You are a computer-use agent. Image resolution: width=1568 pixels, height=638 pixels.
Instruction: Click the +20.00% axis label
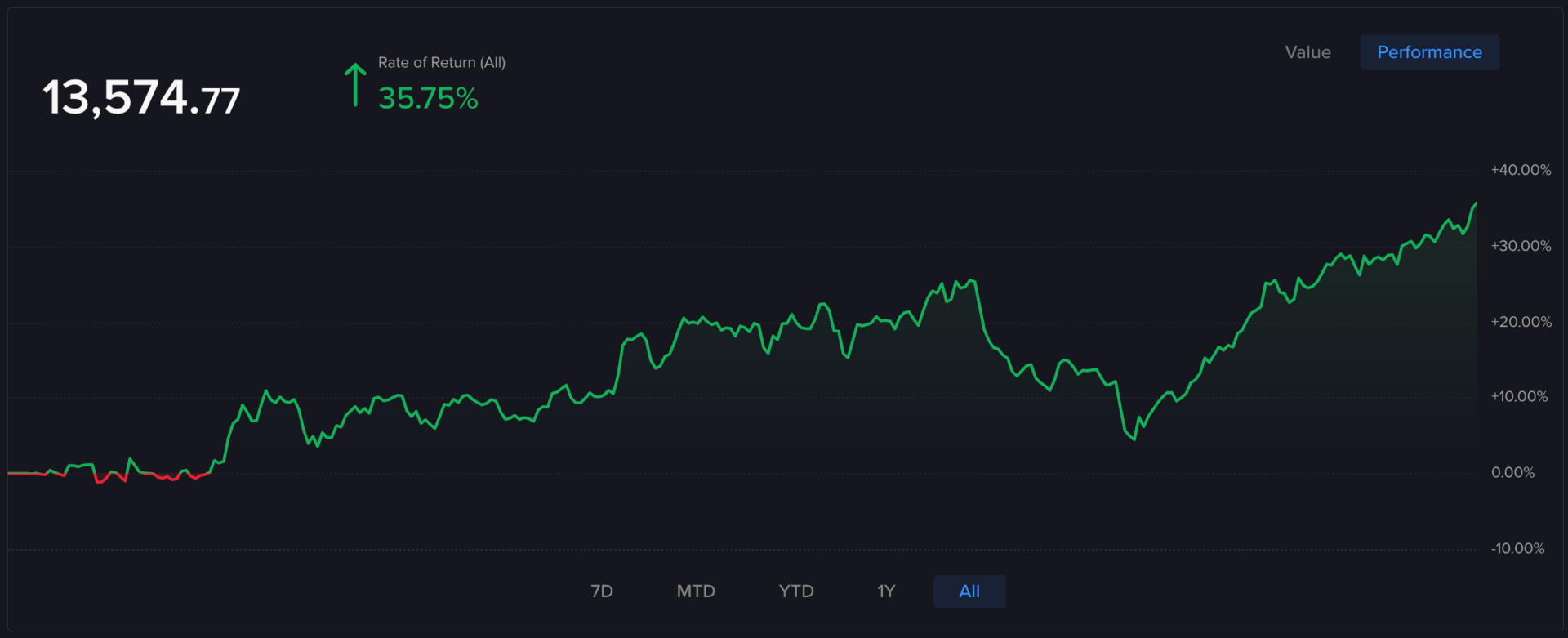click(1521, 322)
